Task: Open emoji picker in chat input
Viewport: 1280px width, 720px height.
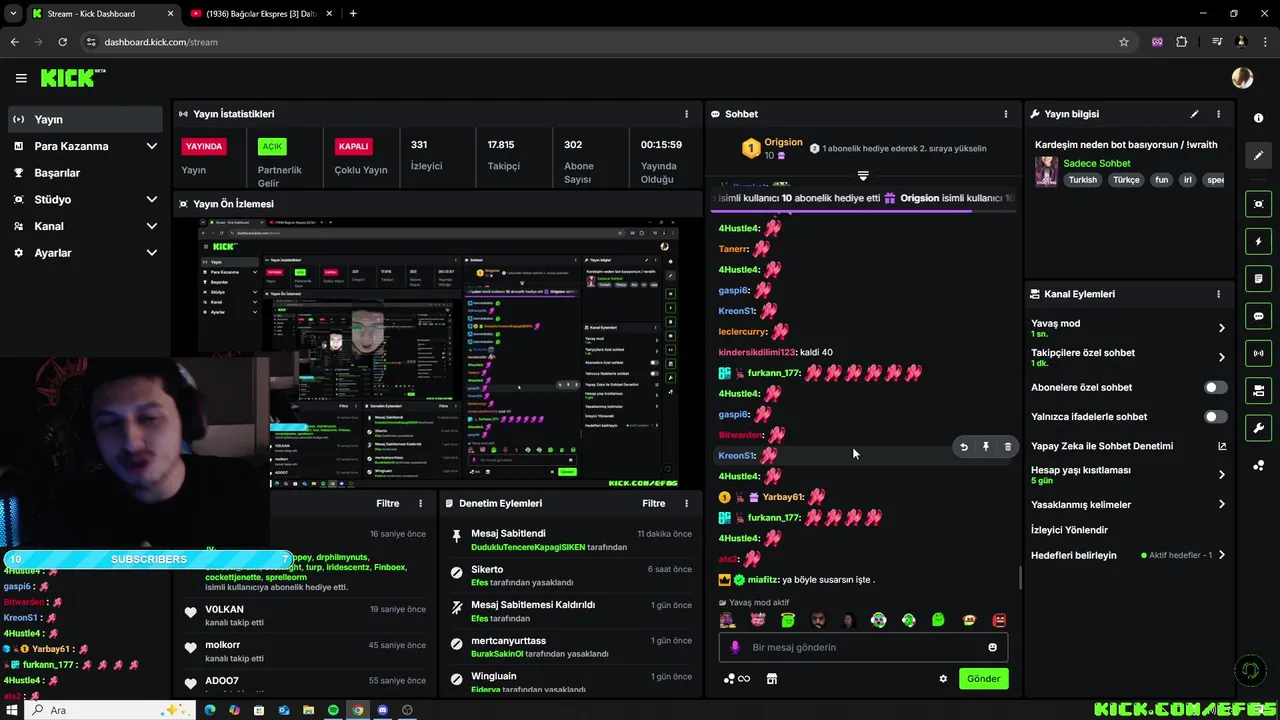Action: [x=993, y=647]
